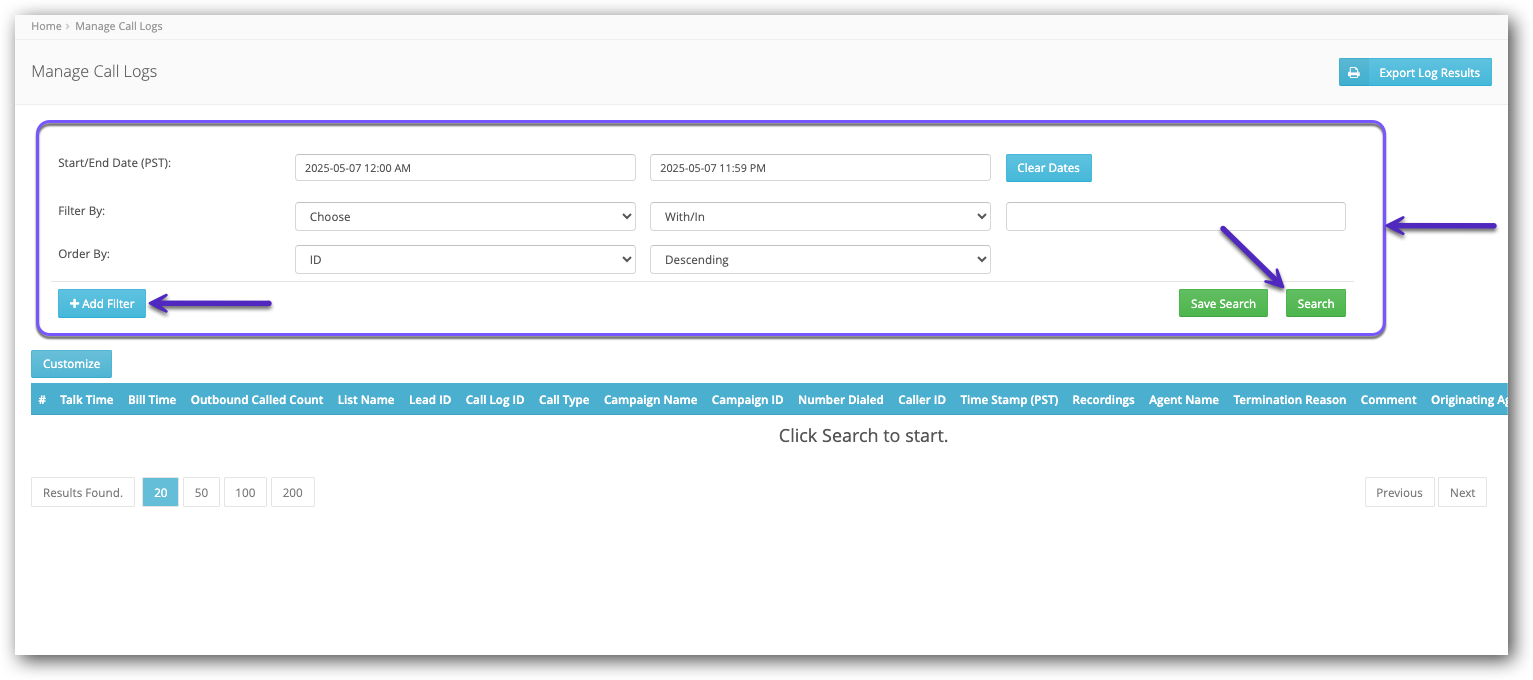This screenshot has width=1533, height=680.
Task: Click the end date input field
Action: click(x=820, y=168)
